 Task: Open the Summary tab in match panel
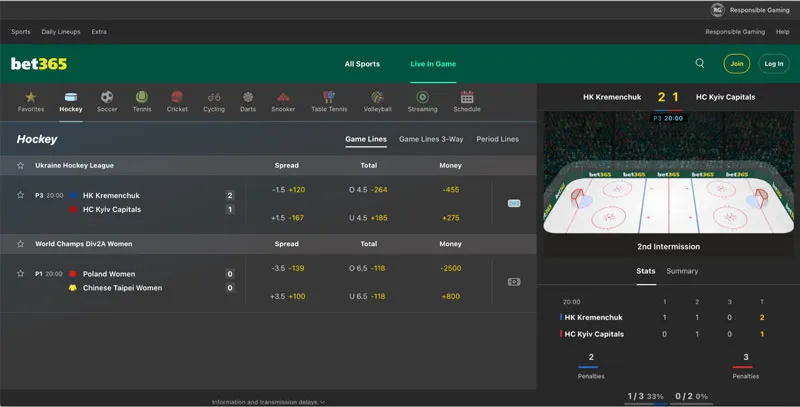pyautogui.click(x=682, y=271)
